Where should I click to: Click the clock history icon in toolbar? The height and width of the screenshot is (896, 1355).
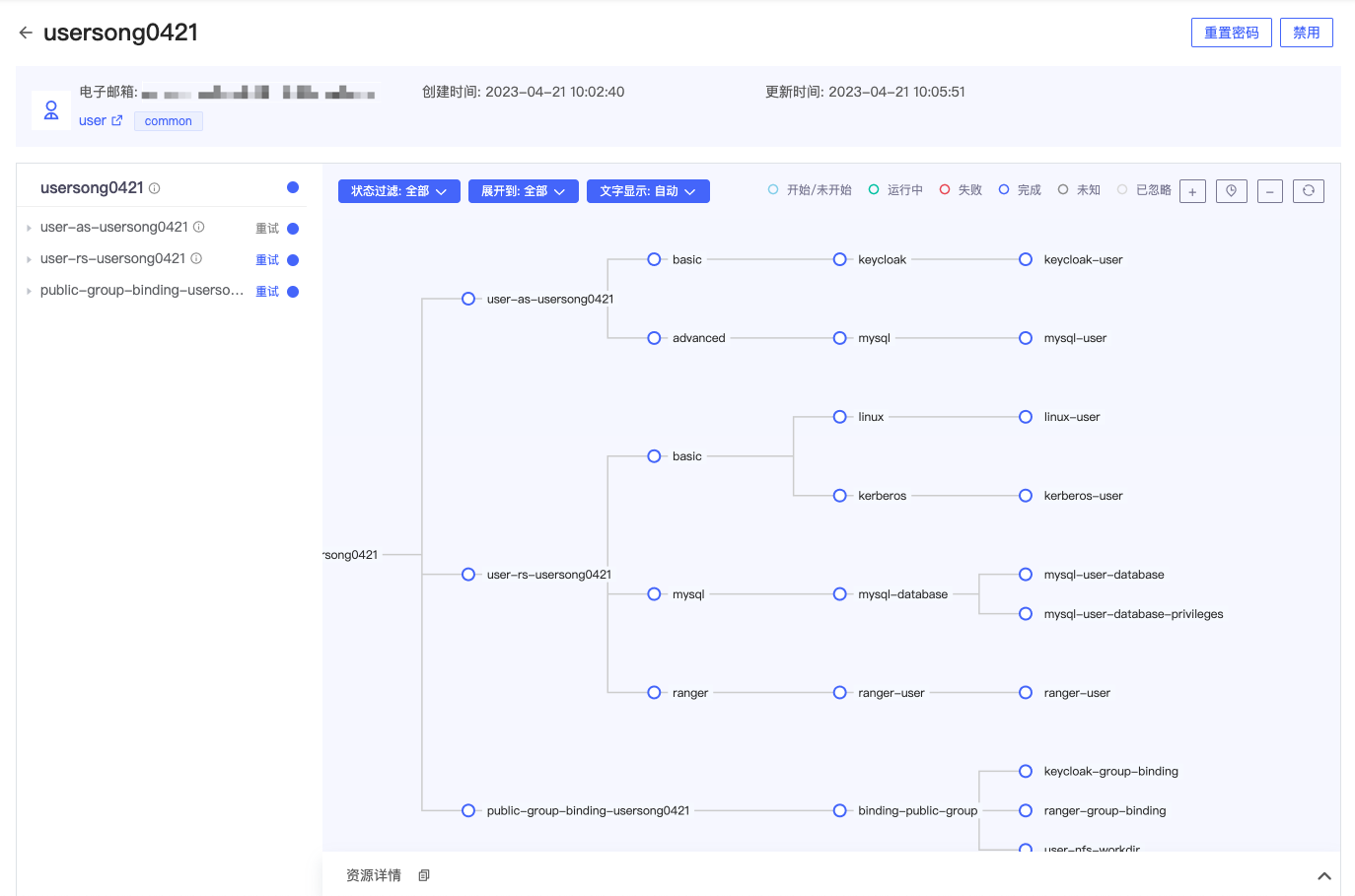click(x=1232, y=191)
